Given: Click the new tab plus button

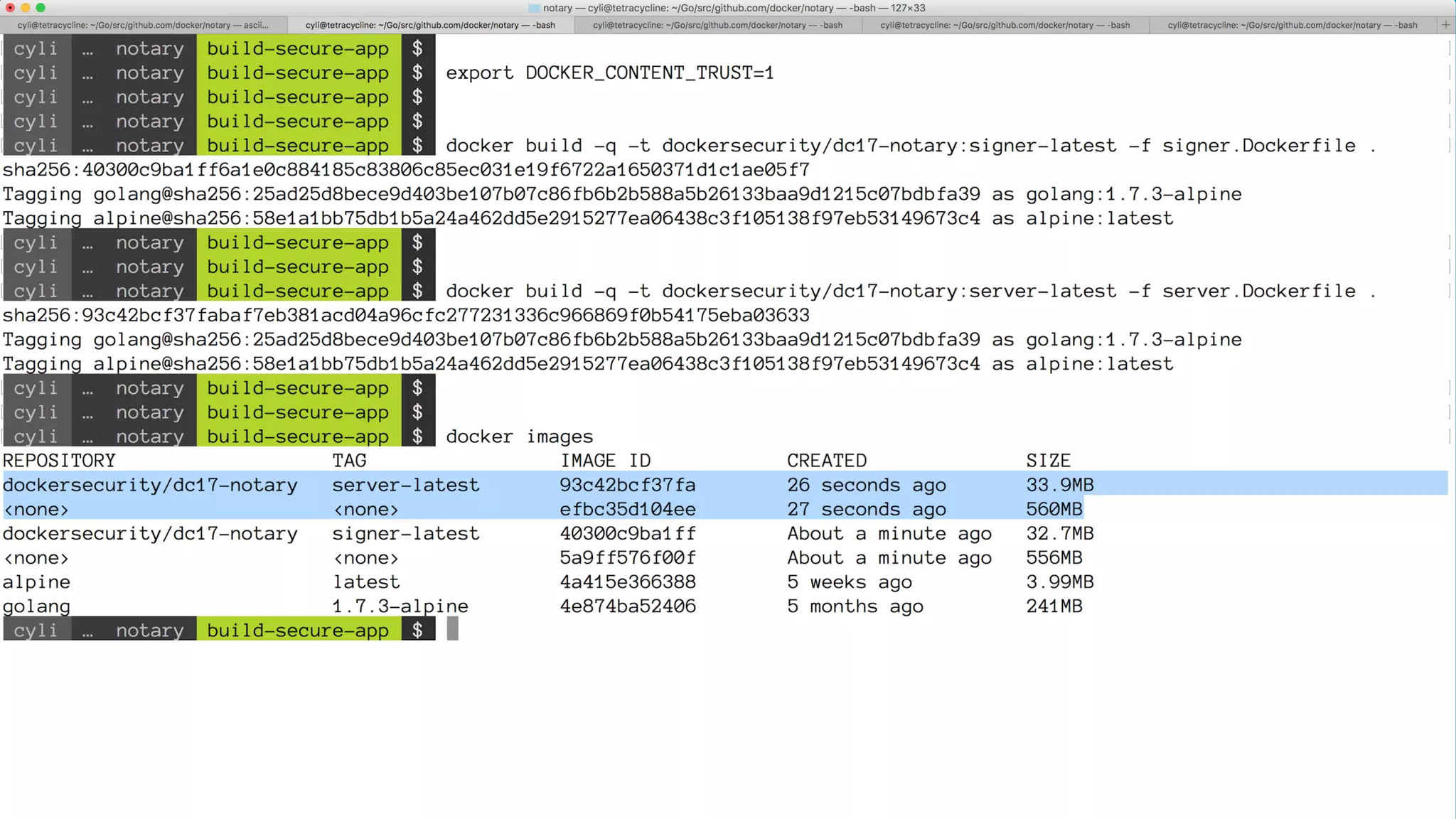Looking at the screenshot, I should pos(1445,25).
